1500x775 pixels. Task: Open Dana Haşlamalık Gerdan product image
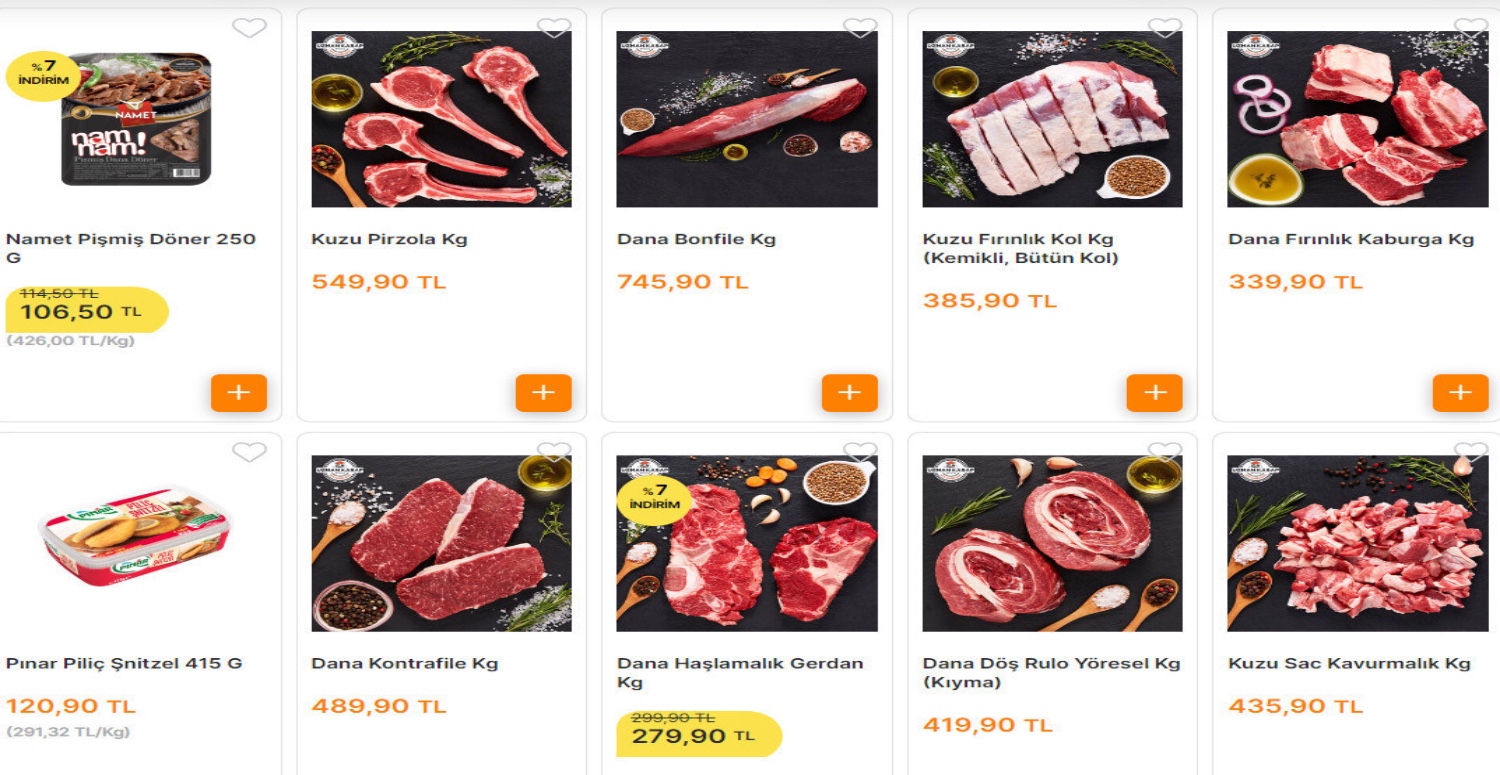pyautogui.click(x=747, y=544)
